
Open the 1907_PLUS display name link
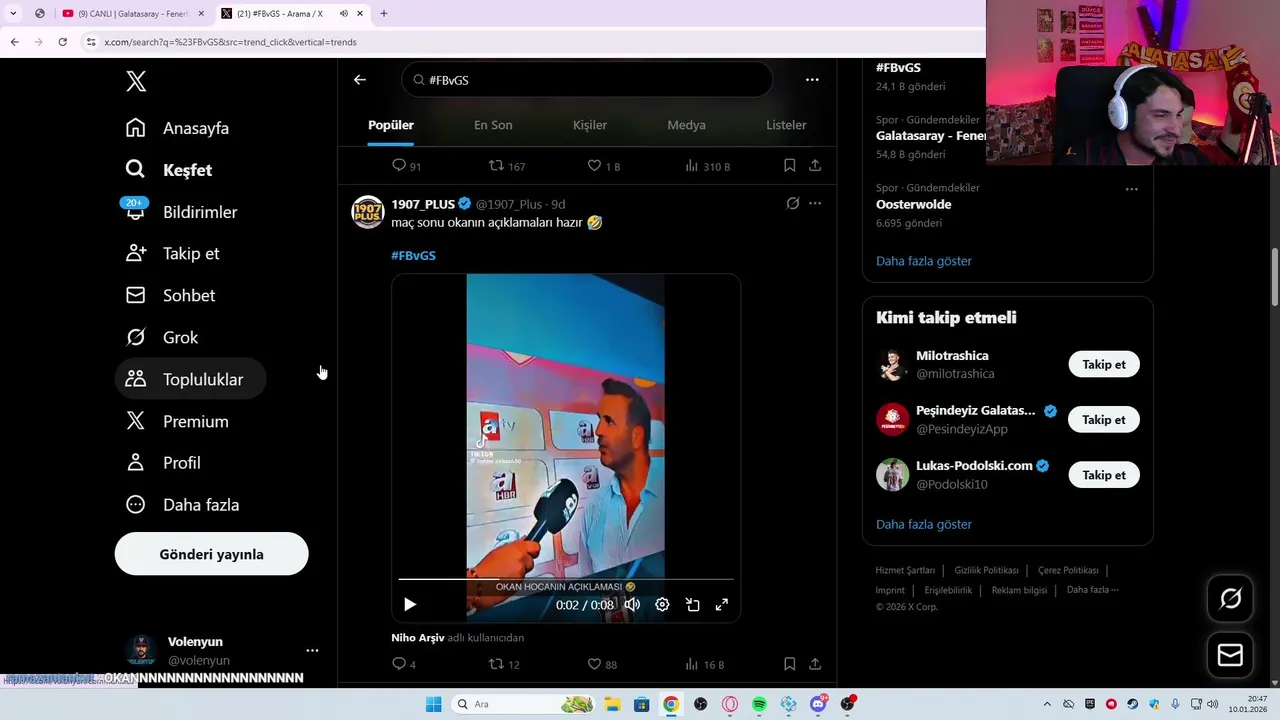tap(423, 204)
